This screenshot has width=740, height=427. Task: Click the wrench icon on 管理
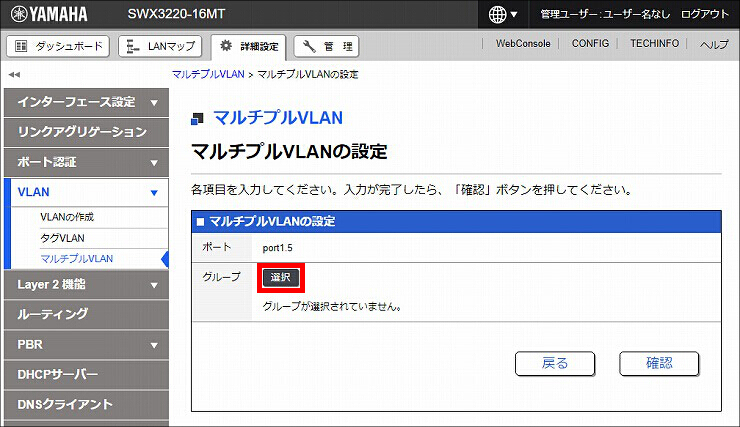tap(309, 46)
